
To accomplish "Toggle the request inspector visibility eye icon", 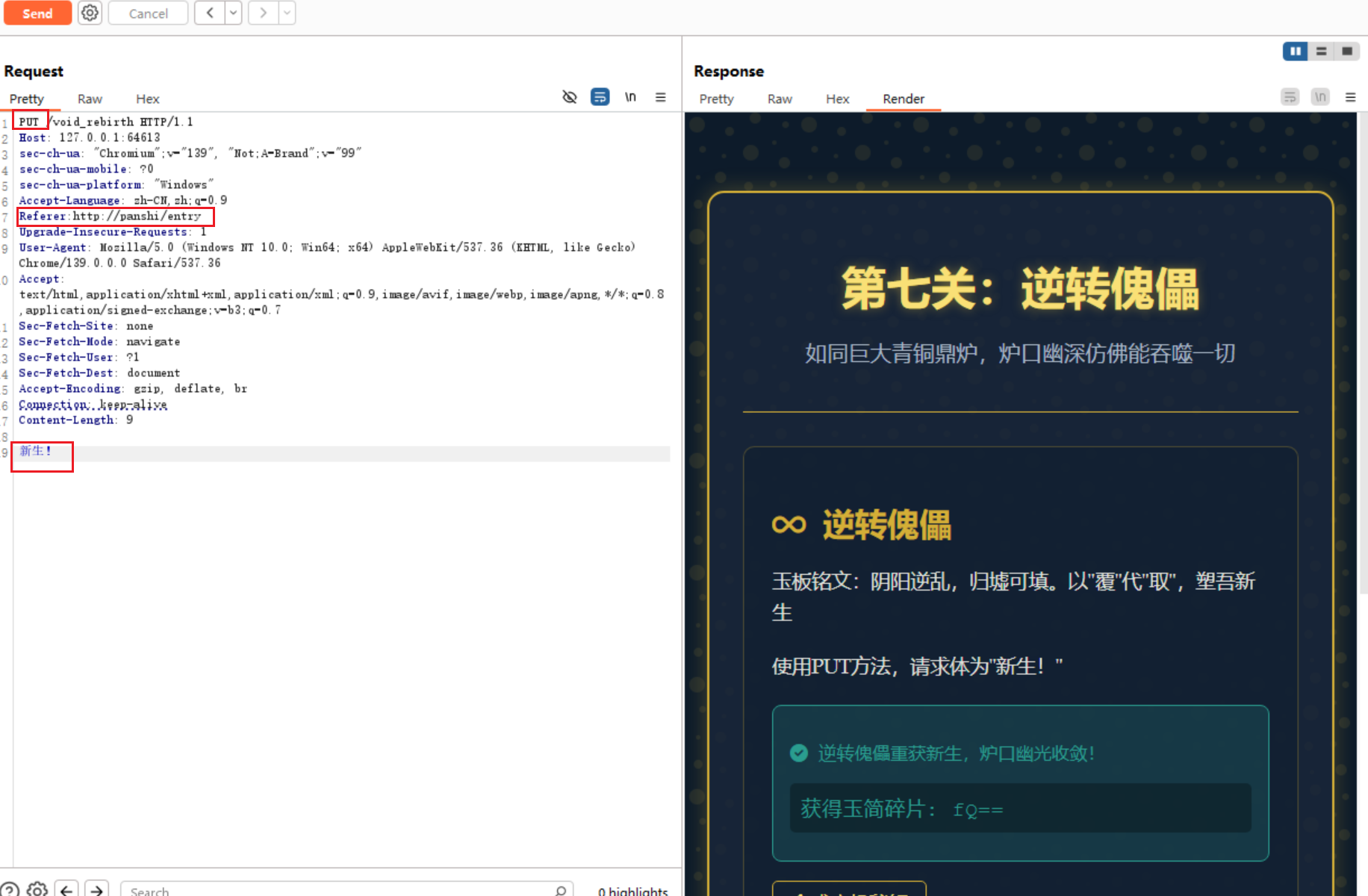I will 570,97.
